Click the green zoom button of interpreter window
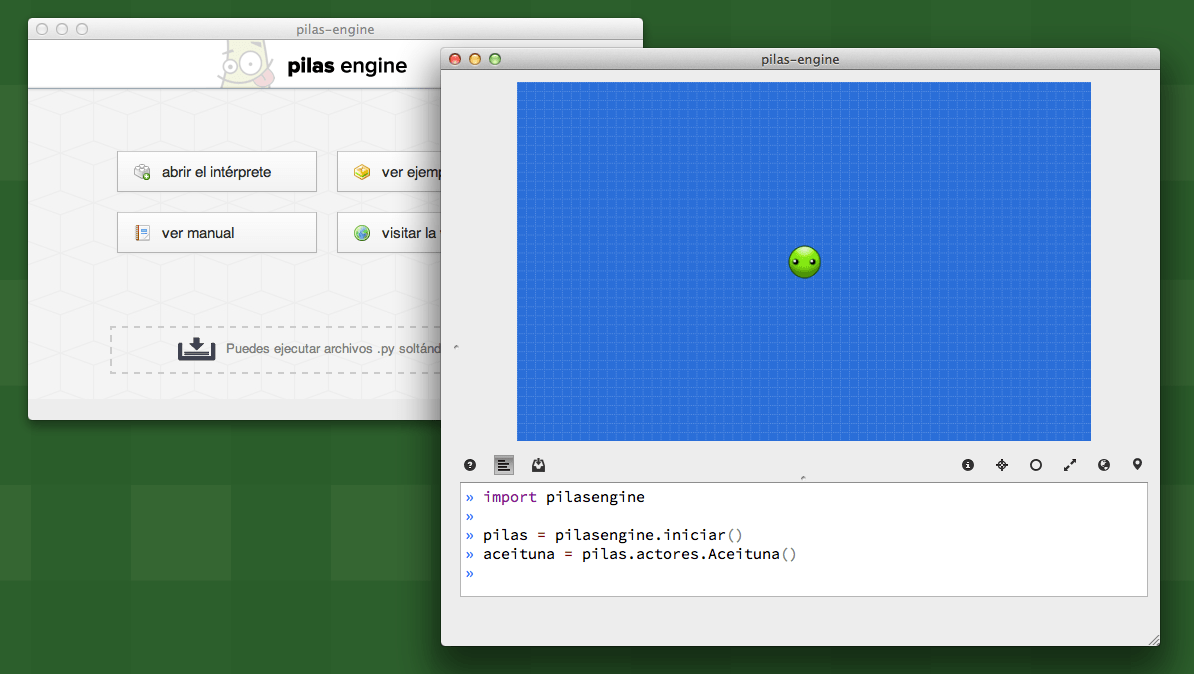This screenshot has width=1194, height=674. pyautogui.click(x=494, y=59)
